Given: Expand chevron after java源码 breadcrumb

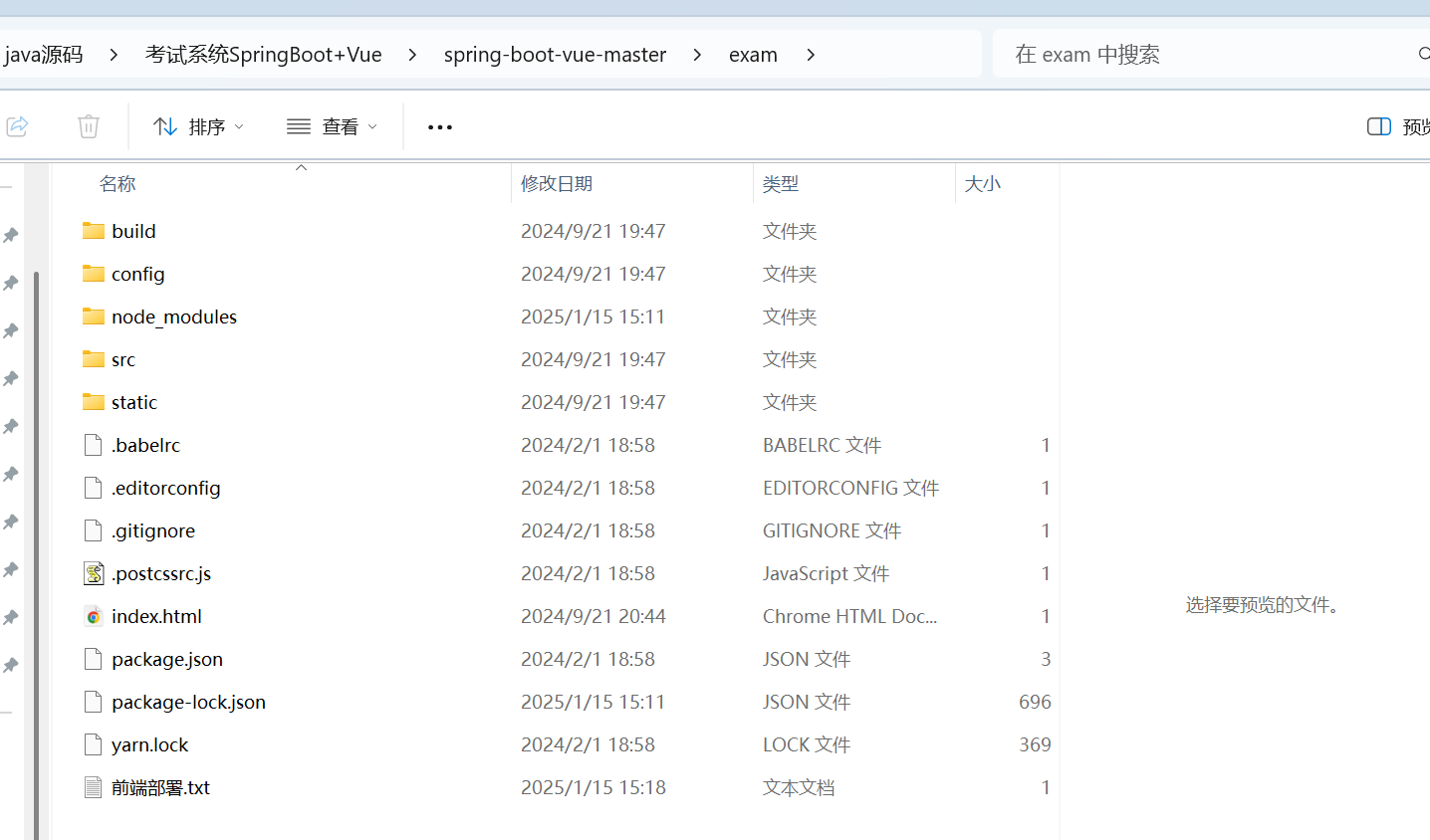Looking at the screenshot, I should pyautogui.click(x=115, y=55).
